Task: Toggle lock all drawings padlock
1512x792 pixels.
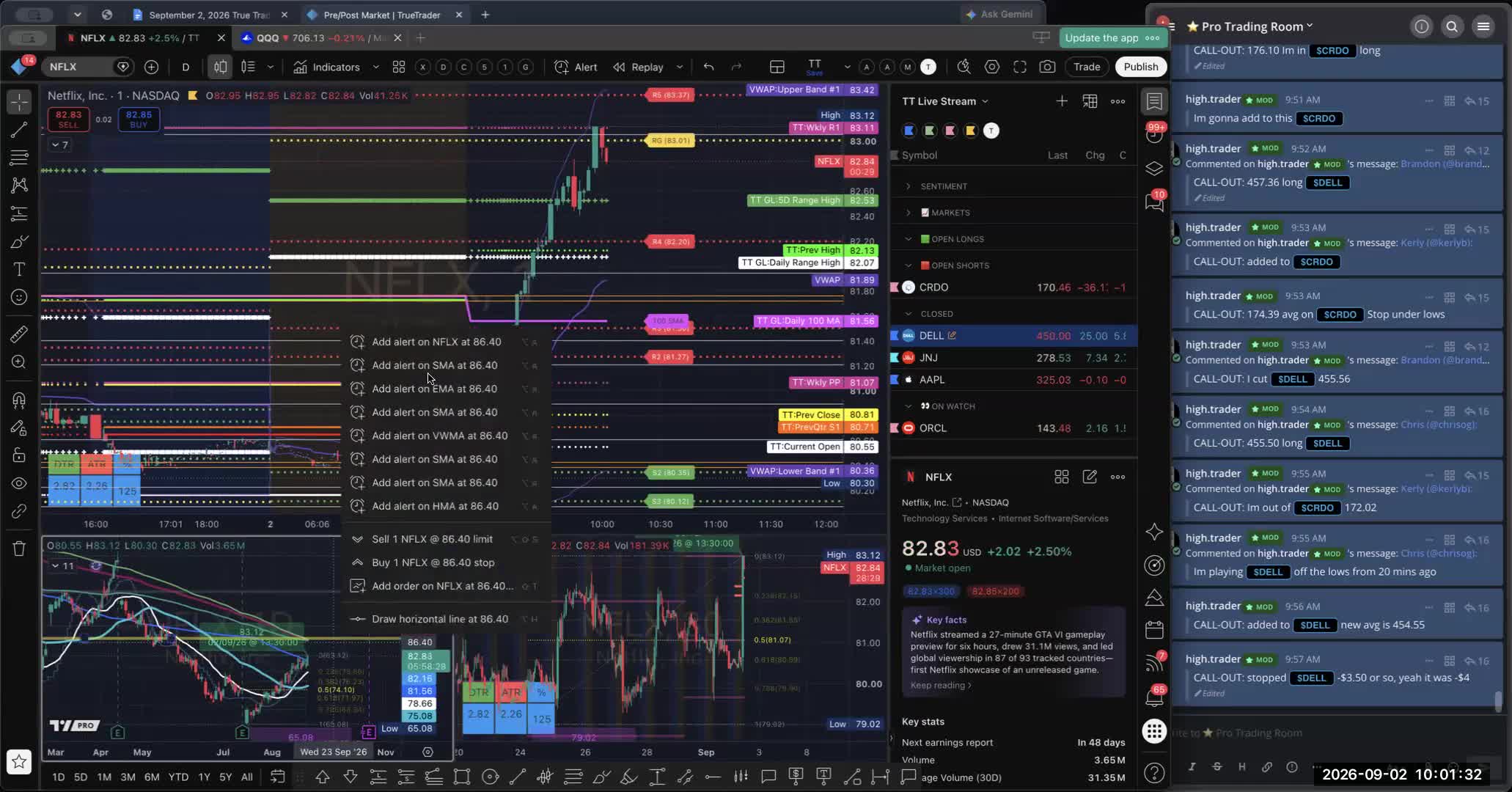Action: (19, 455)
